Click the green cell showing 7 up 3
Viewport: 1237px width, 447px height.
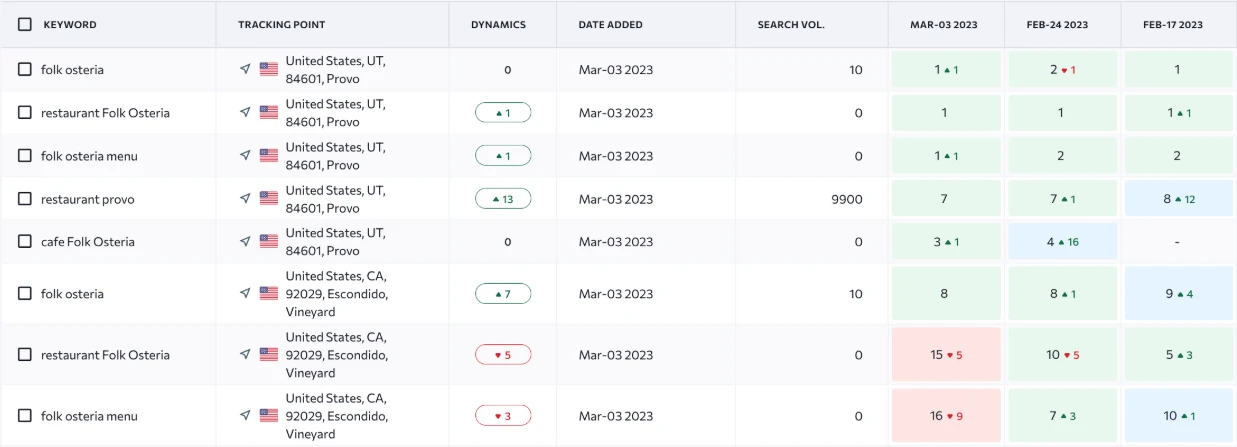tap(1062, 416)
